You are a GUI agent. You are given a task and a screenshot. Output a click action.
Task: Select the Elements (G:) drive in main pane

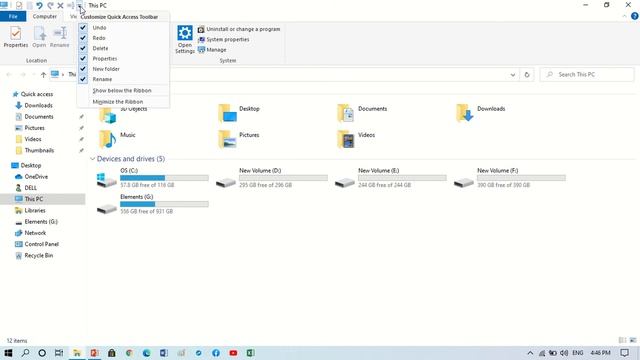(x=153, y=204)
